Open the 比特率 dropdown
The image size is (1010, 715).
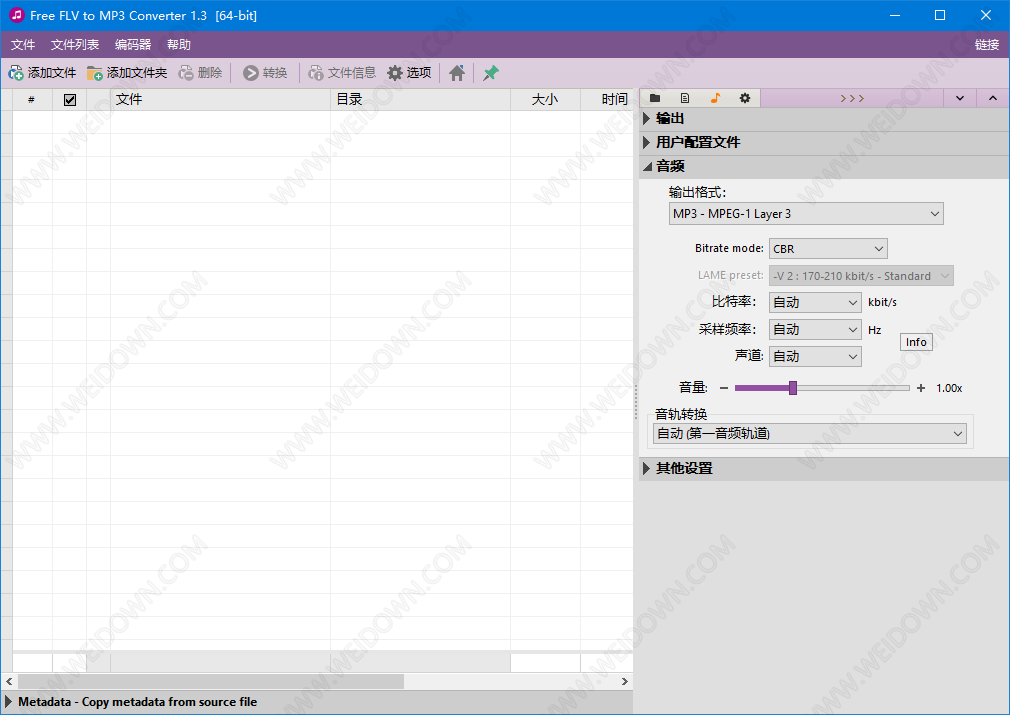[x=815, y=302]
